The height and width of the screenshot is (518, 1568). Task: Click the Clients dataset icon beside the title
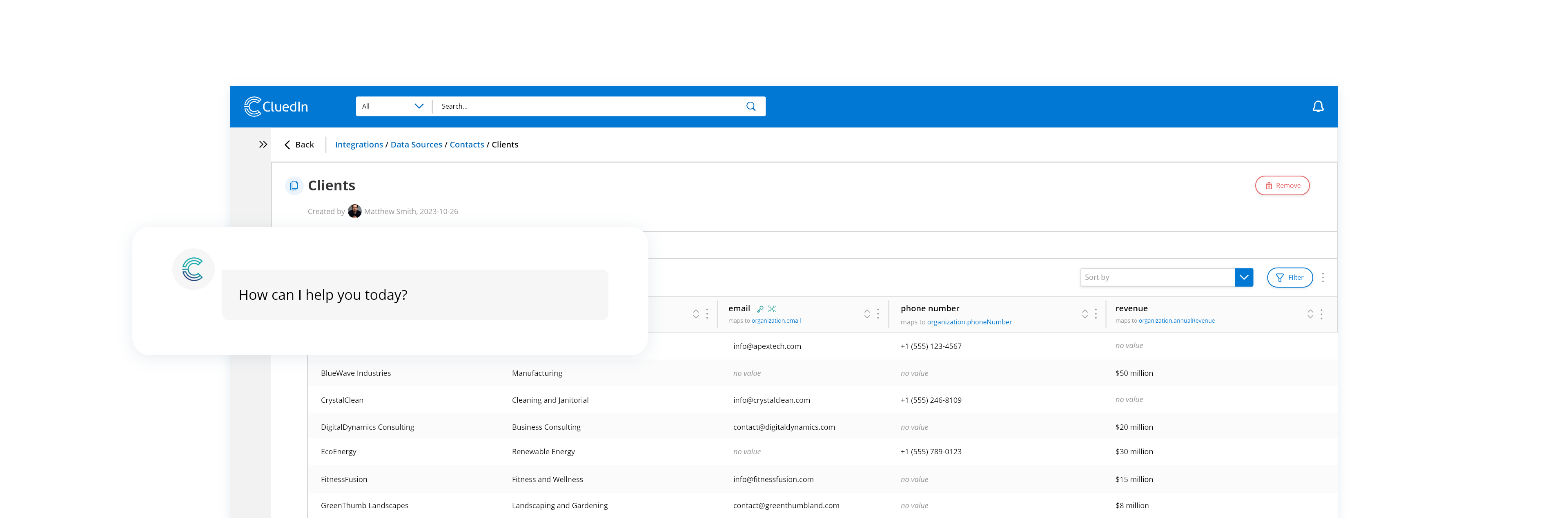click(x=294, y=185)
